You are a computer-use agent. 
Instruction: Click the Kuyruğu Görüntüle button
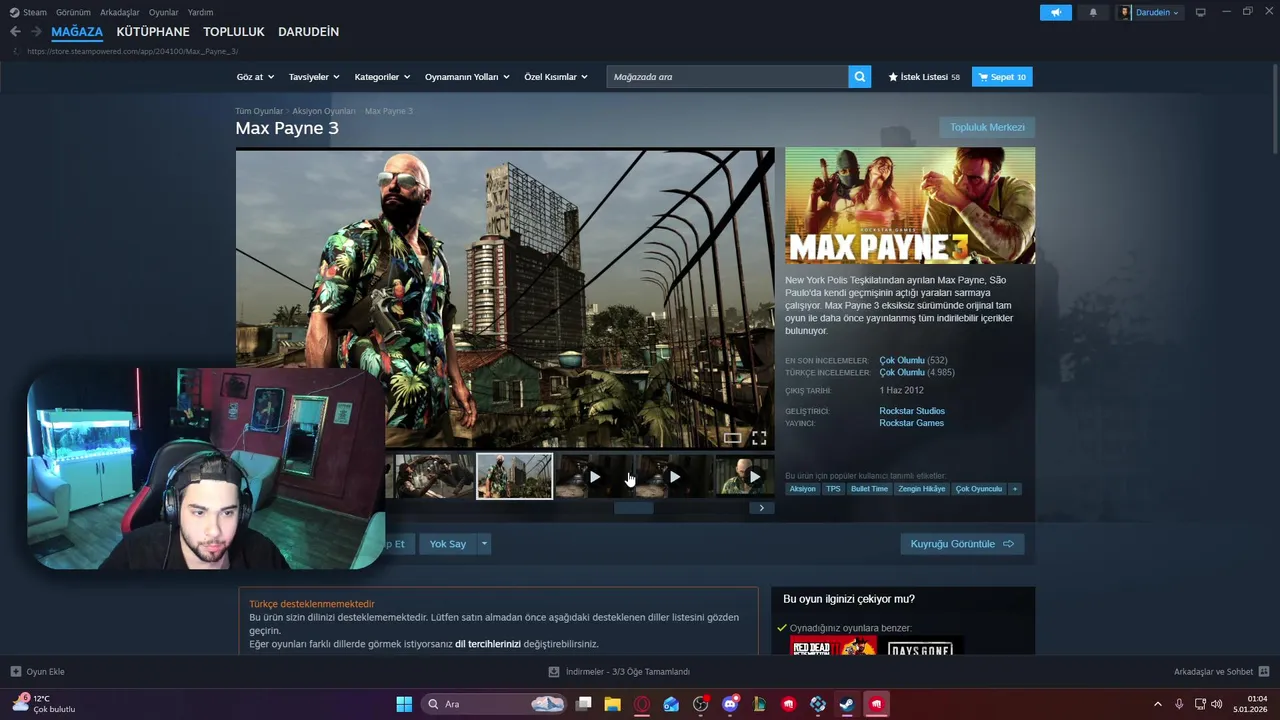click(x=962, y=544)
